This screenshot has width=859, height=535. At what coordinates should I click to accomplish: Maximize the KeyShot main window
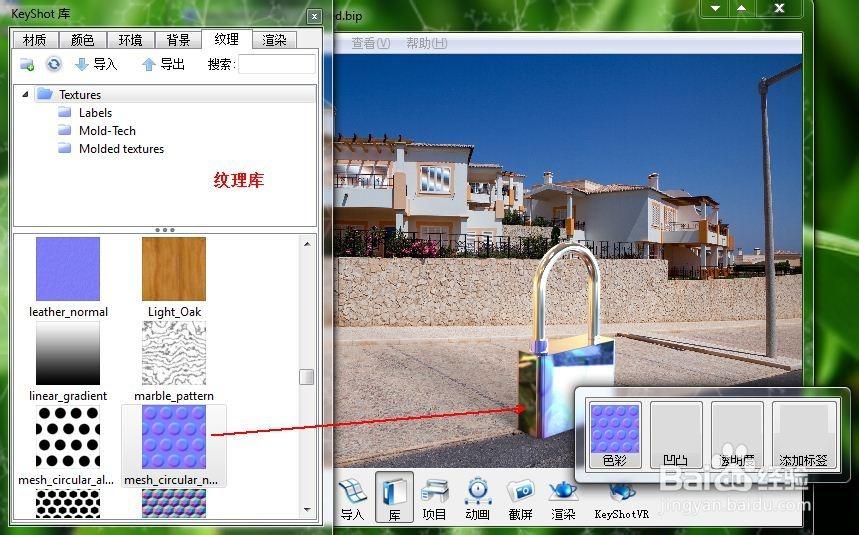coord(741,8)
